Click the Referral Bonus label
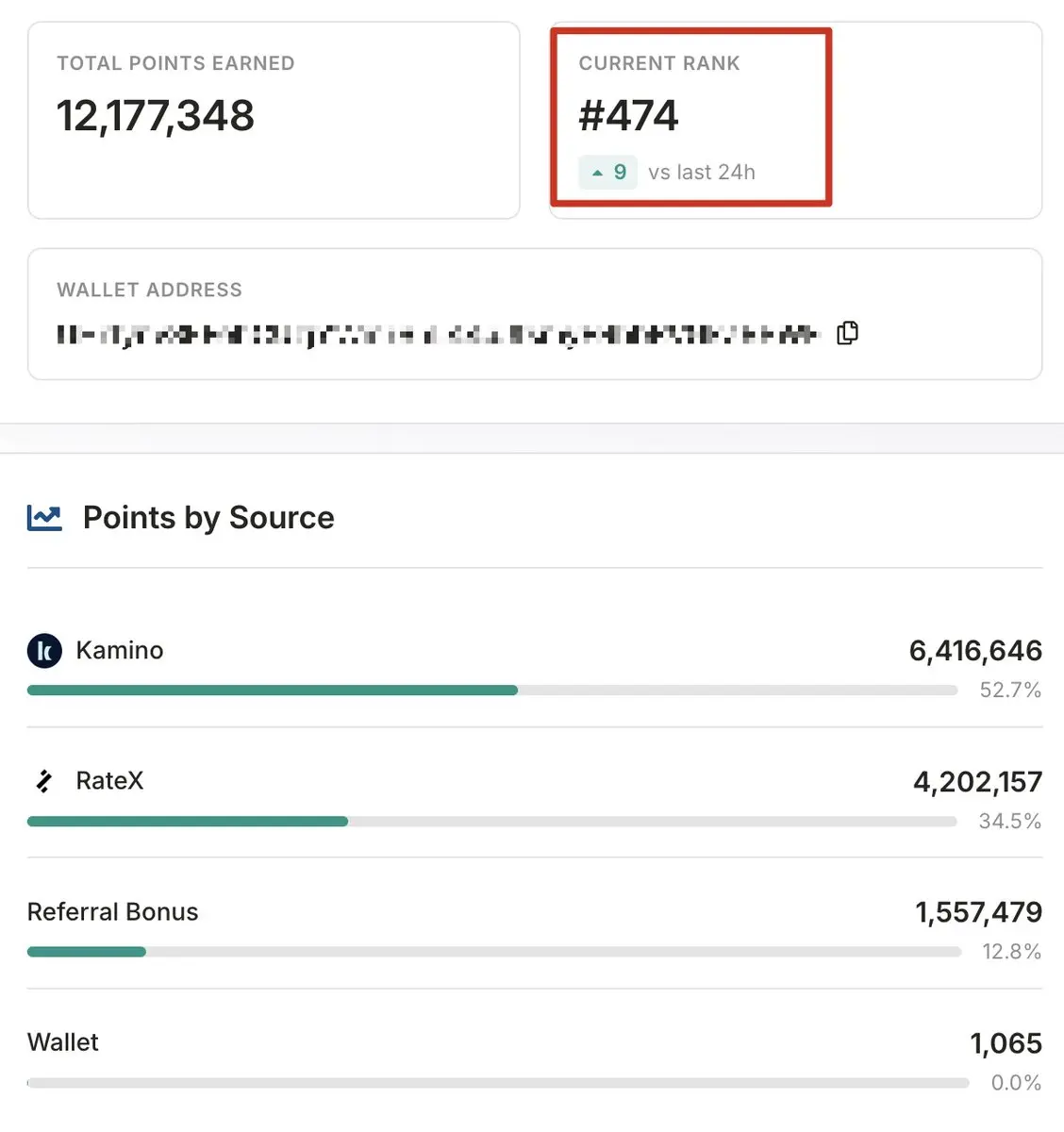This screenshot has height=1132, width=1064. tap(113, 912)
